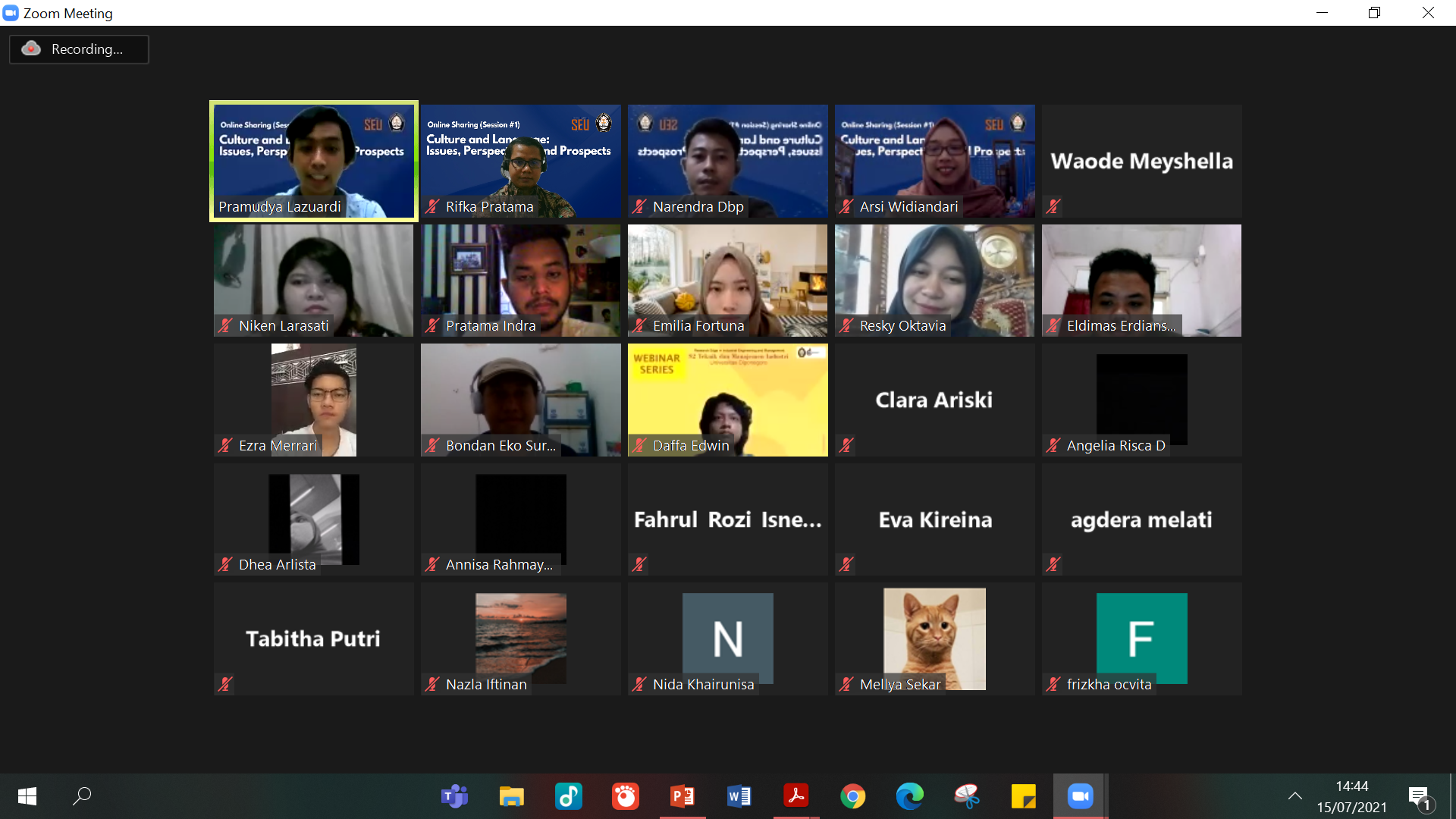Screen dimensions: 1456x819
Task: Click the muted mic on Rifka Pratama
Action: click(432, 206)
